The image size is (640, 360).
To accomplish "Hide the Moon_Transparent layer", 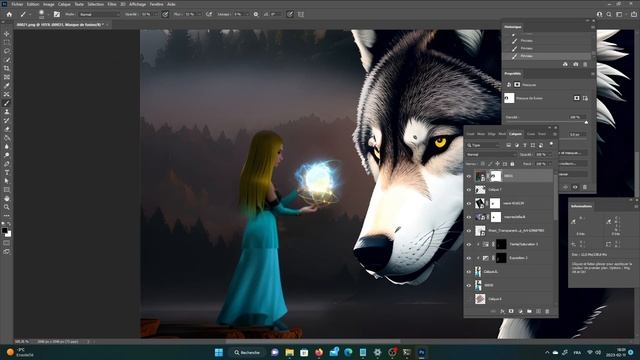I will pos(469,231).
